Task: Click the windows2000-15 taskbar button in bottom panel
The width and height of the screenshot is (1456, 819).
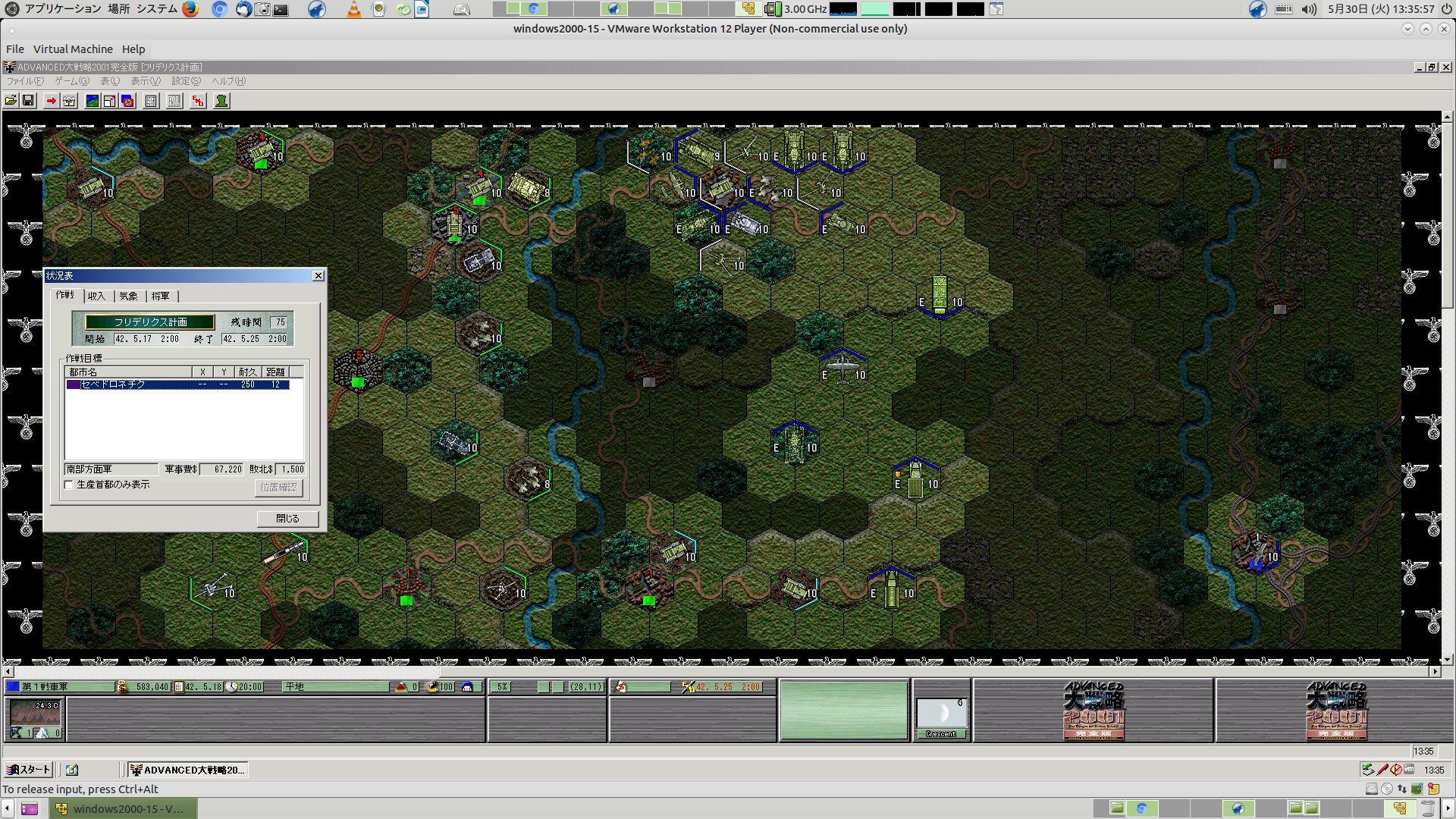Action: (x=123, y=808)
